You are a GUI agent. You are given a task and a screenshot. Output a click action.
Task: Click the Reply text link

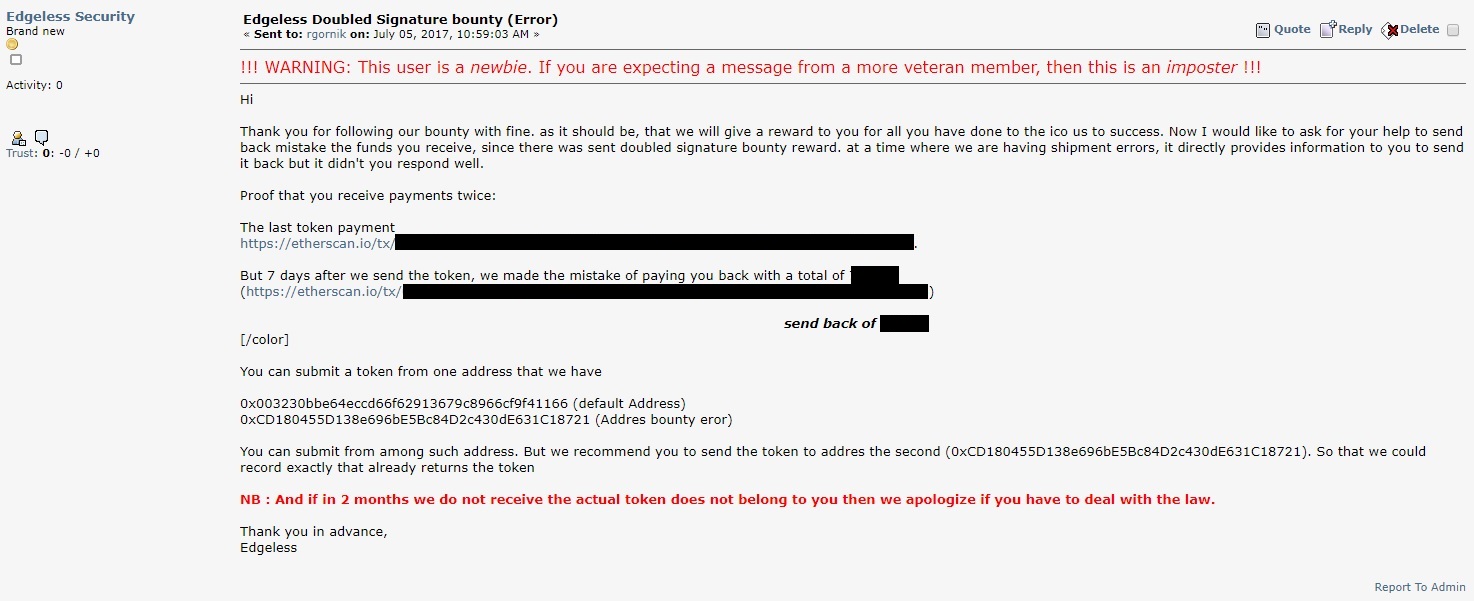[x=1355, y=29]
